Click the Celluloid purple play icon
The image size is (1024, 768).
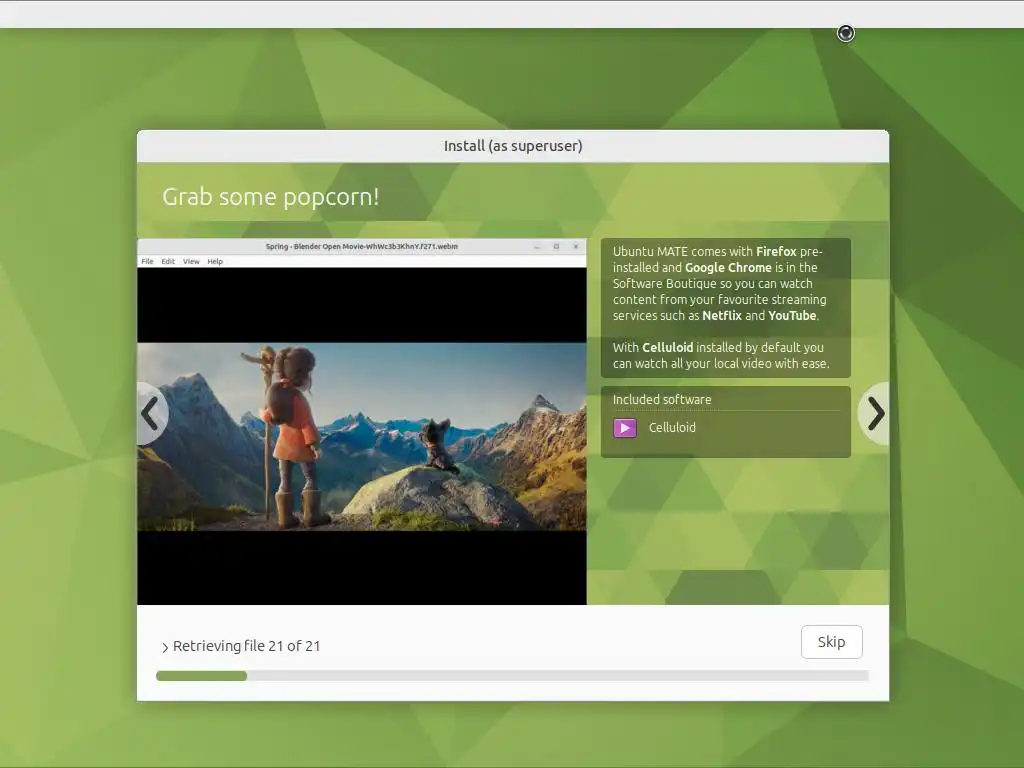624,428
